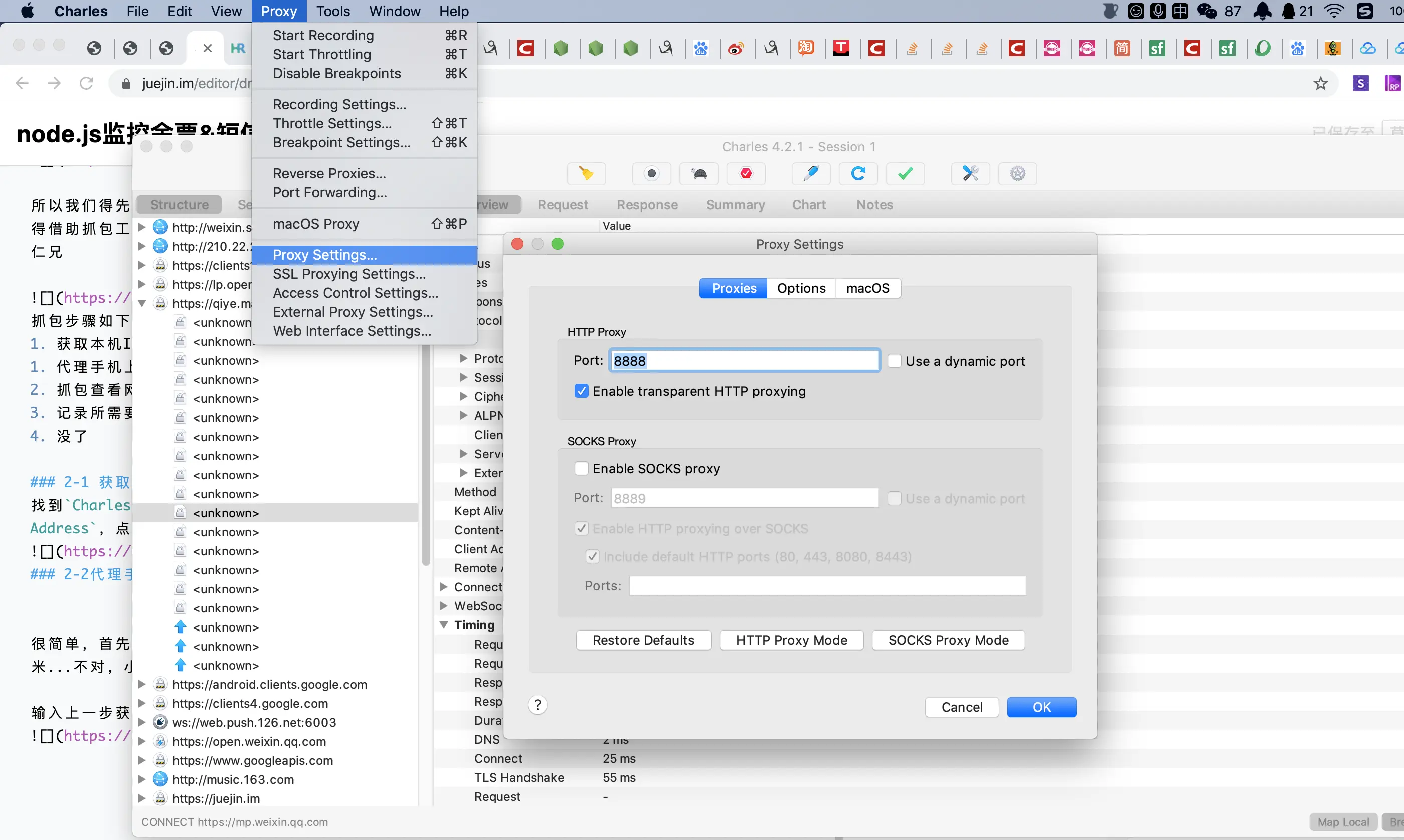
Task: Choose SSL Proxying Settings menu item
Action: click(x=364, y=274)
